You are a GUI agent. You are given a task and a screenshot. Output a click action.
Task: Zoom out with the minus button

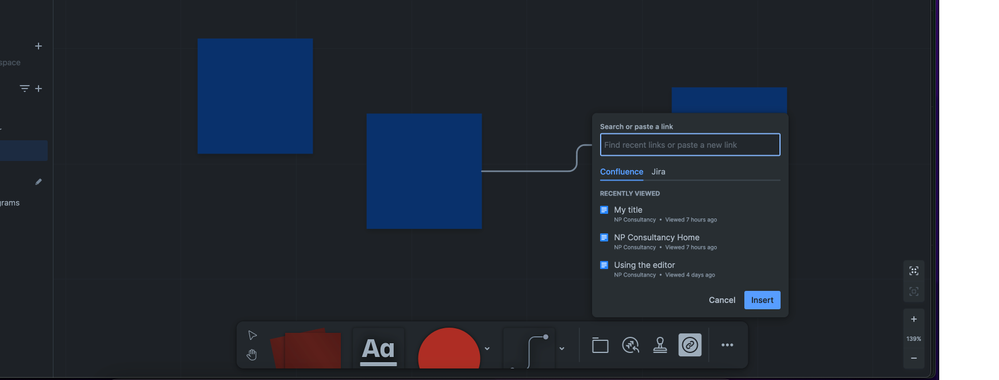click(914, 358)
